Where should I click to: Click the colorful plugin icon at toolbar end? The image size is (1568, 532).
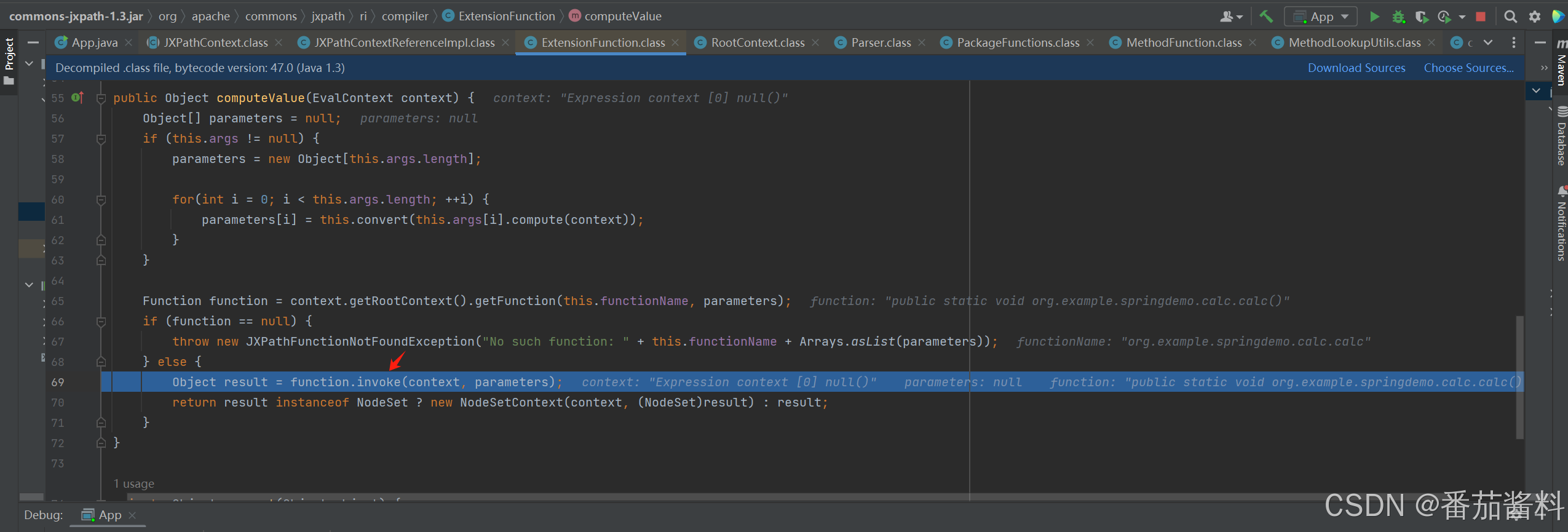coord(1558,17)
